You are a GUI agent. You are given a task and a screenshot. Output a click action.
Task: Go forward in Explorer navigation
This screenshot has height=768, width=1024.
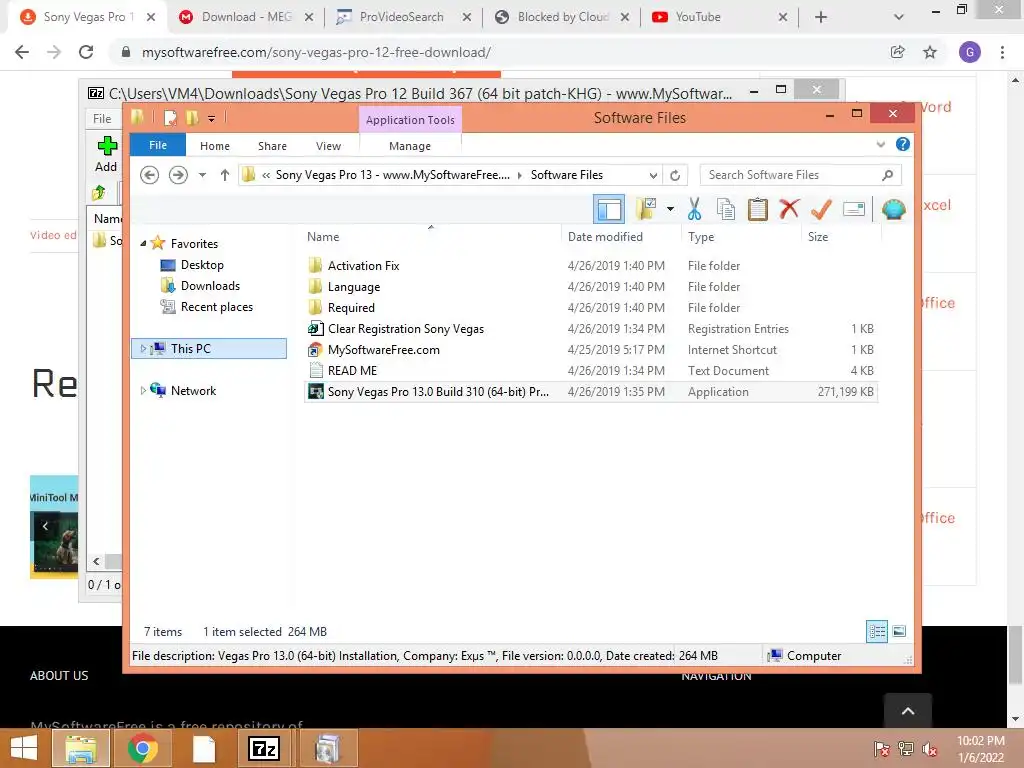178,175
